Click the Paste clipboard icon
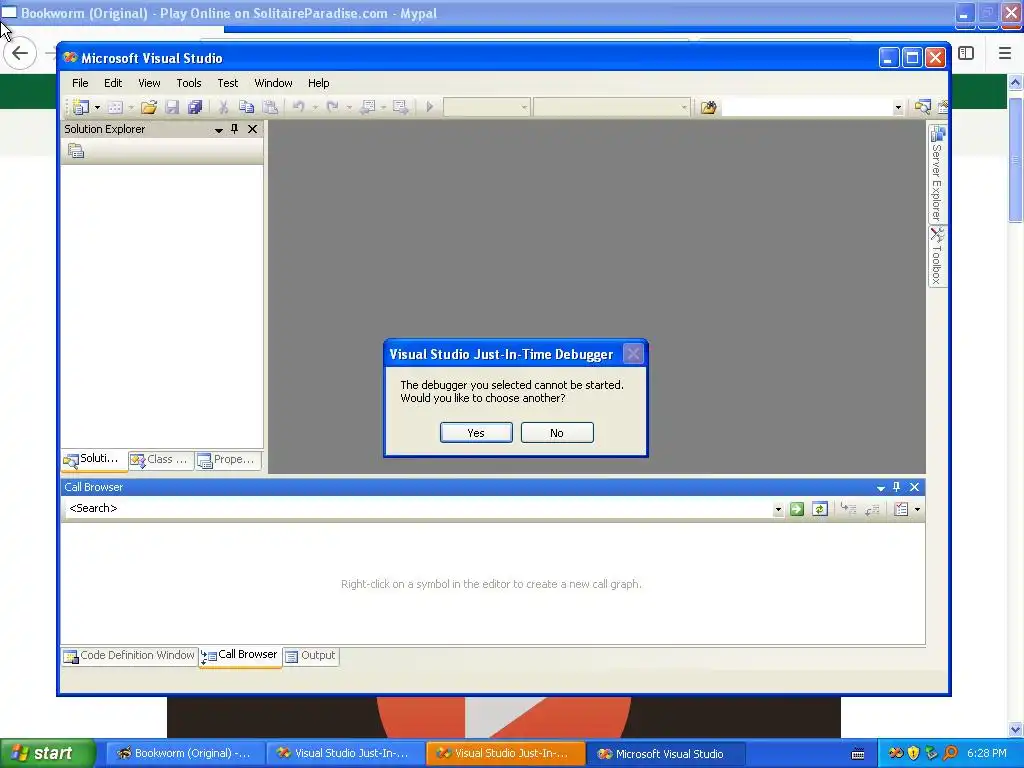The image size is (1024, 768). pyautogui.click(x=270, y=107)
